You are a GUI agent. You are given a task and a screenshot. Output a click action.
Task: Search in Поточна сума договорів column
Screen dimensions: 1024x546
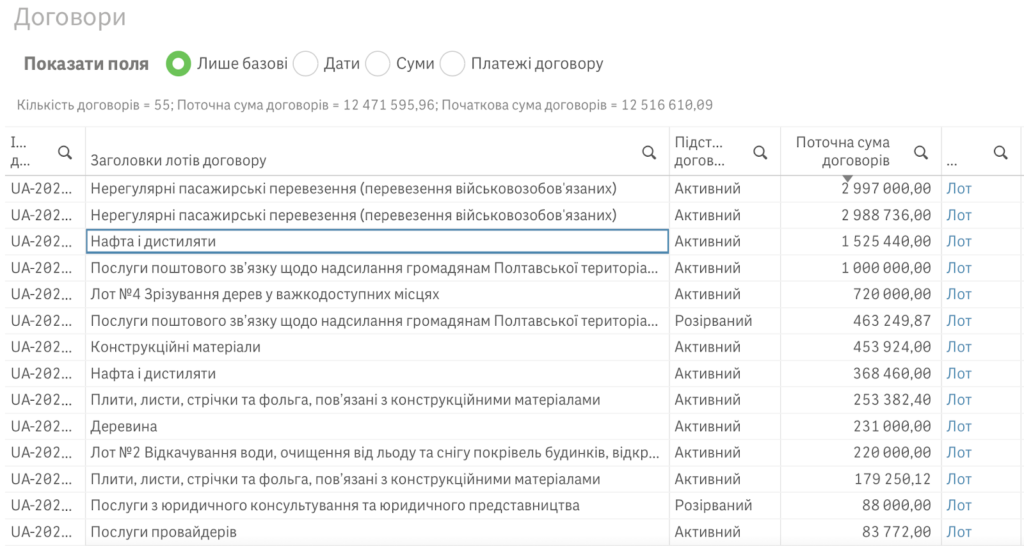click(921, 152)
